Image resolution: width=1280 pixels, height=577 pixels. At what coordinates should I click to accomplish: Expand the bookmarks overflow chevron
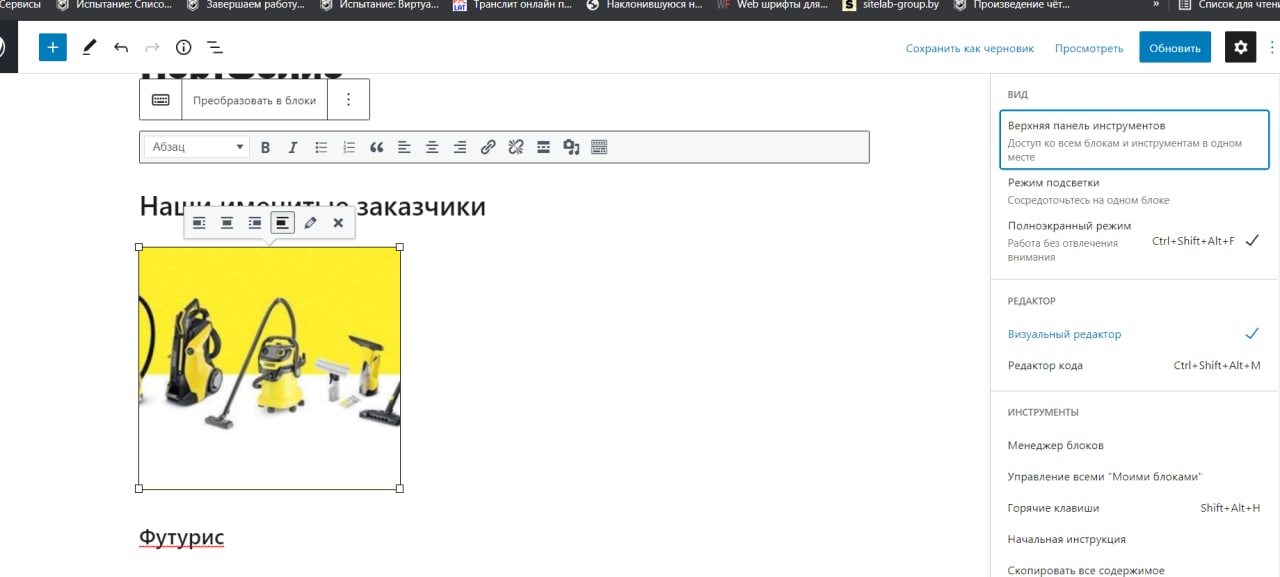(x=1156, y=5)
